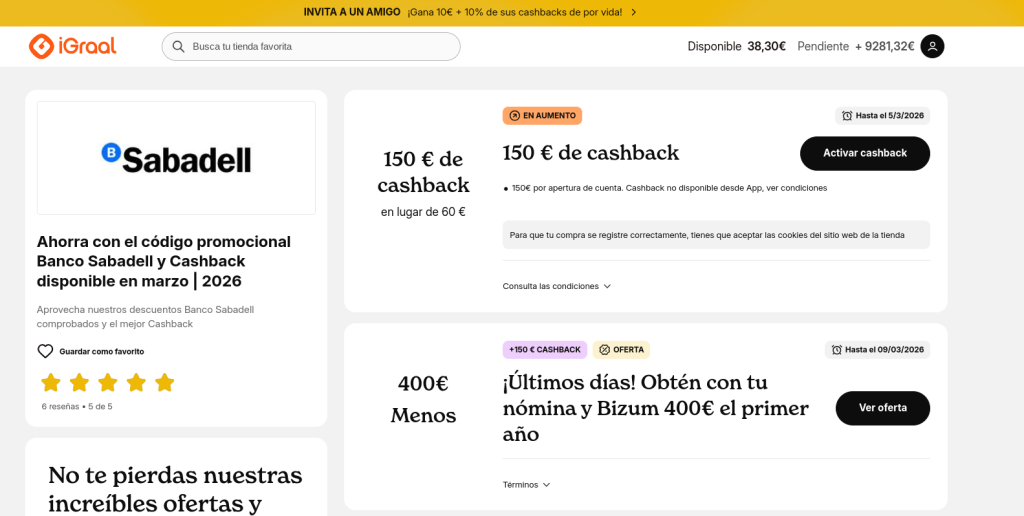
Task: Click the arrow icon in the invite banner
Action: coord(633,12)
